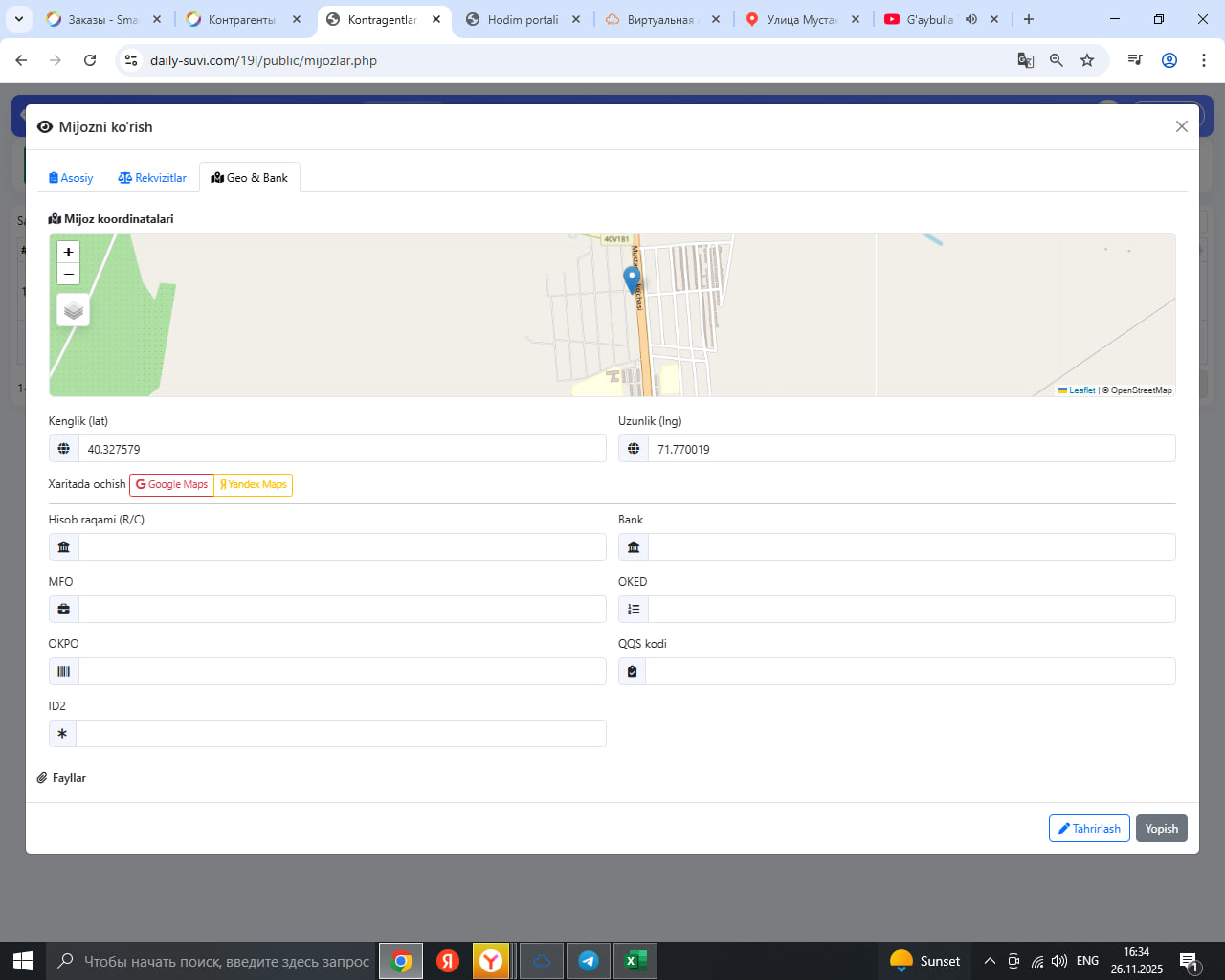Viewport: 1225px width, 980px height.
Task: Follow the Leaflet attribution link
Action: pos(1081,390)
